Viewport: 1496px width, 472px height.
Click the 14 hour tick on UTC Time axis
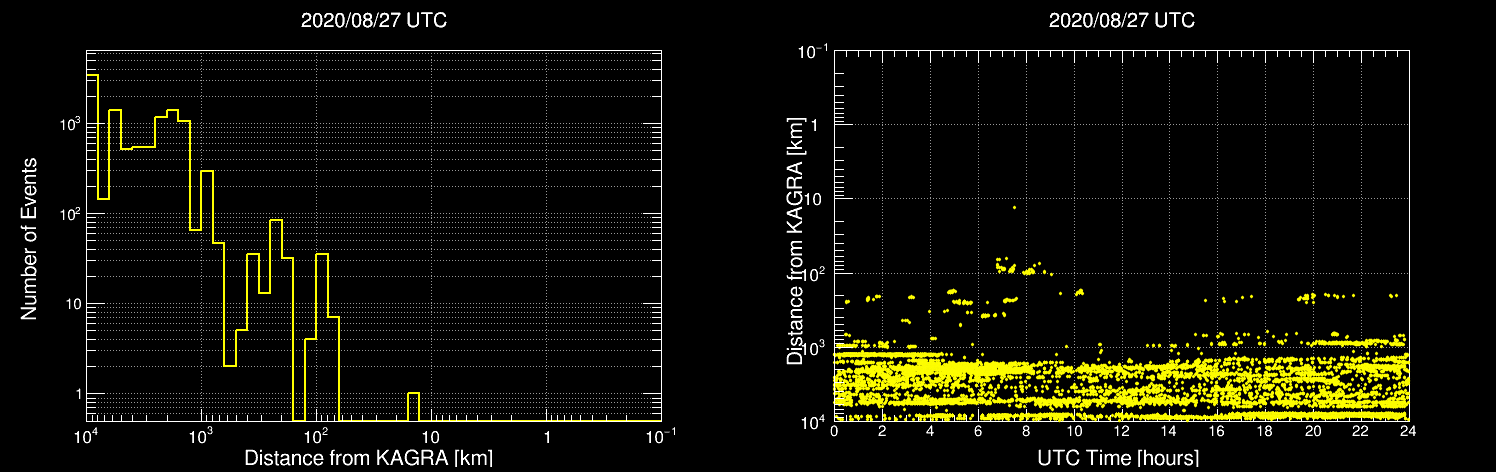click(1169, 431)
